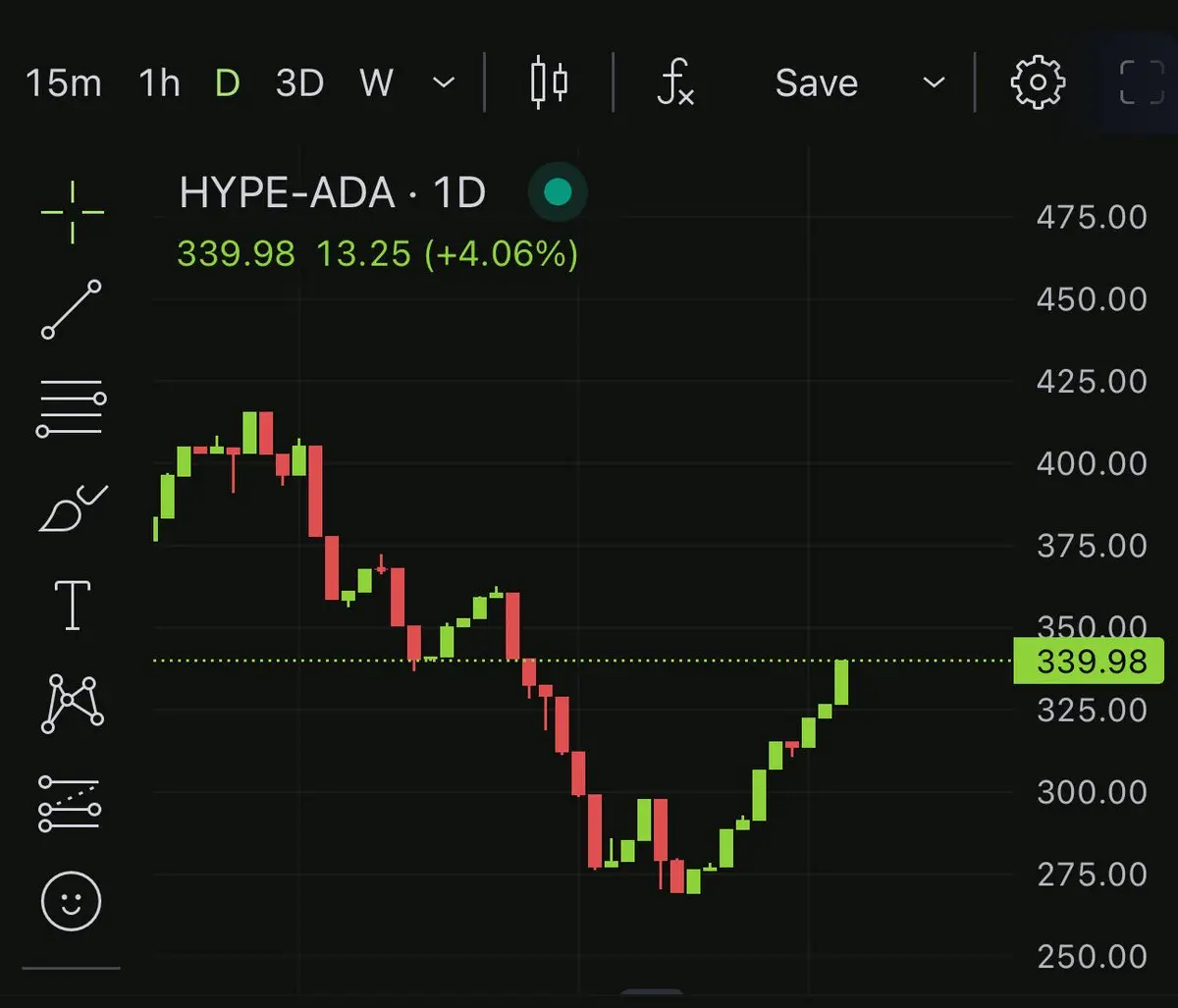Select the text annotation tool
This screenshot has height=1008, width=1178.
73,604
